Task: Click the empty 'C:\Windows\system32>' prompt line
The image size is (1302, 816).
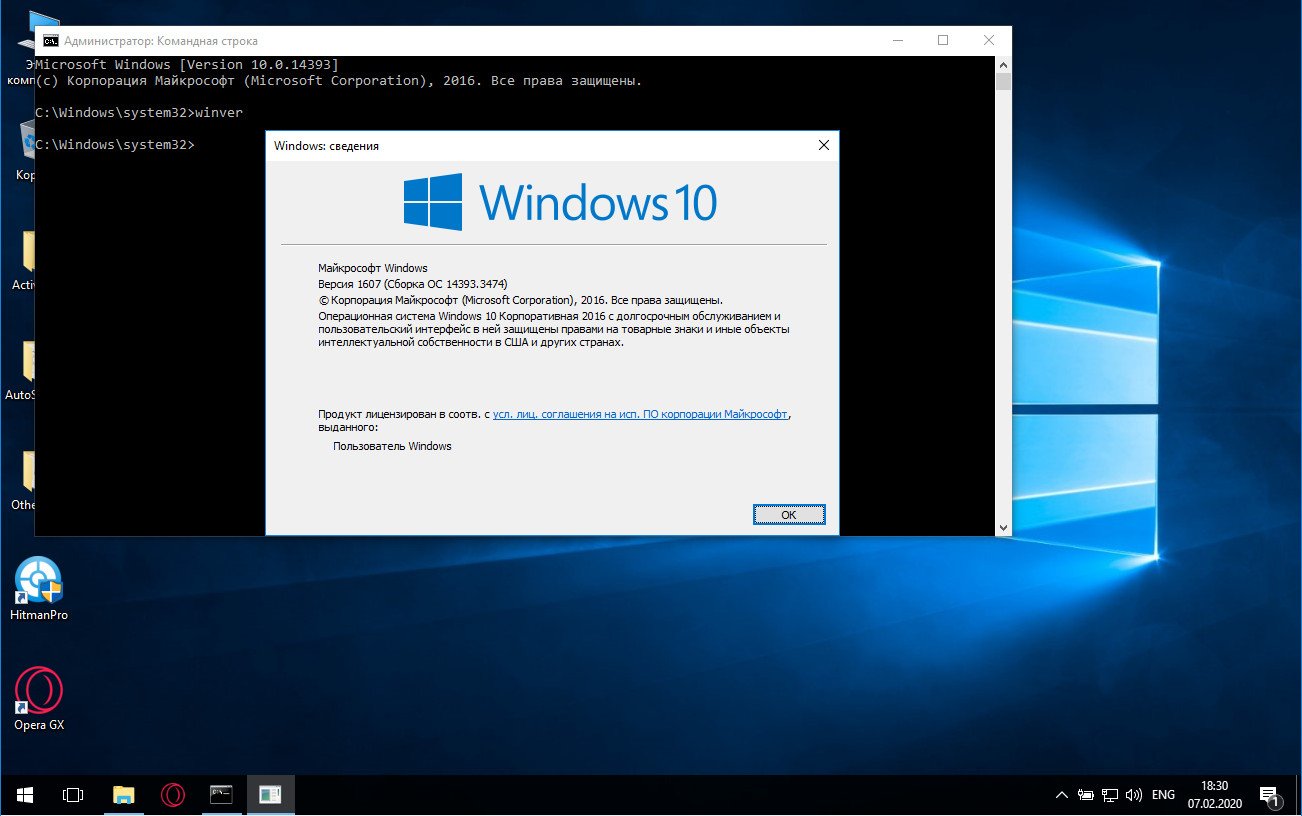Action: [114, 145]
